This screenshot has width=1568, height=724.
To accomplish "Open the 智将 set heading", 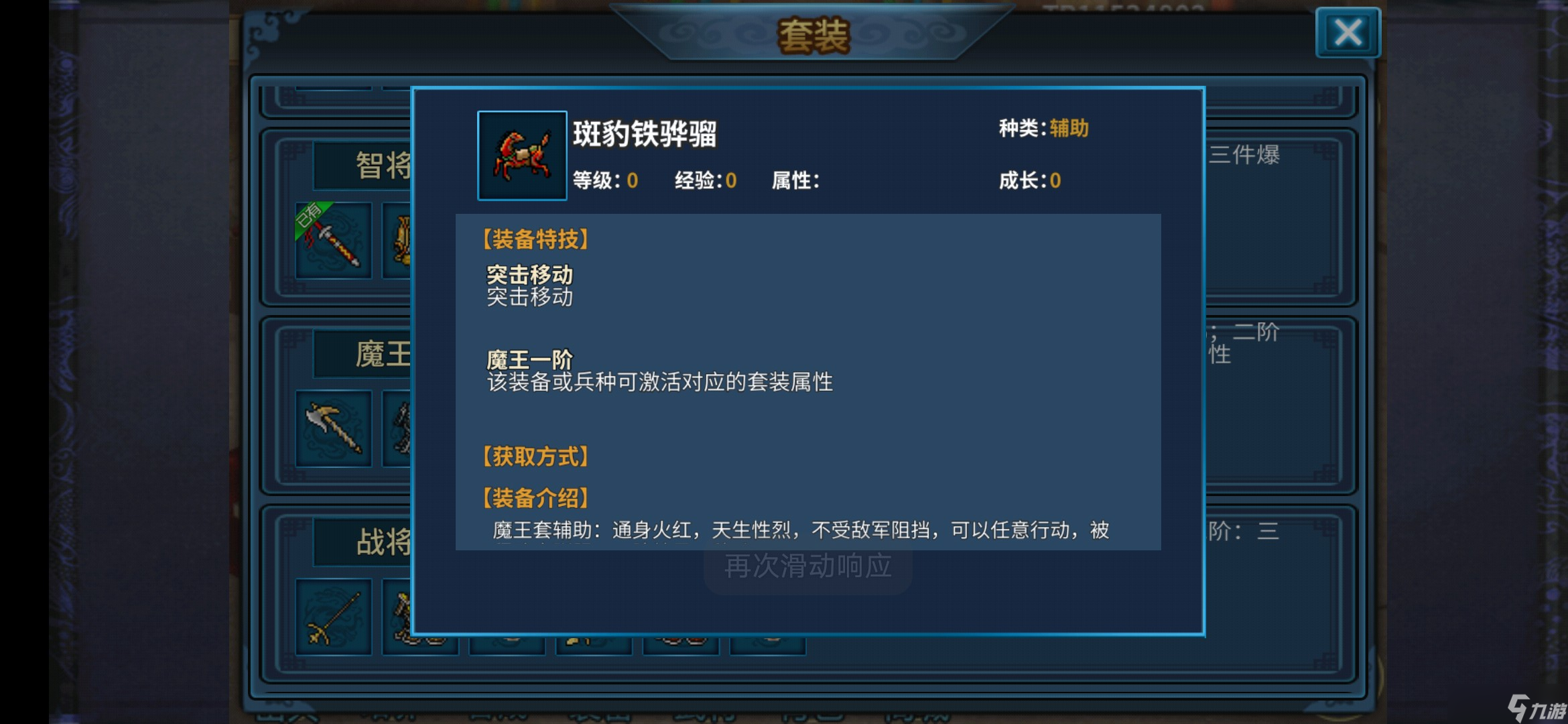I will 383,165.
